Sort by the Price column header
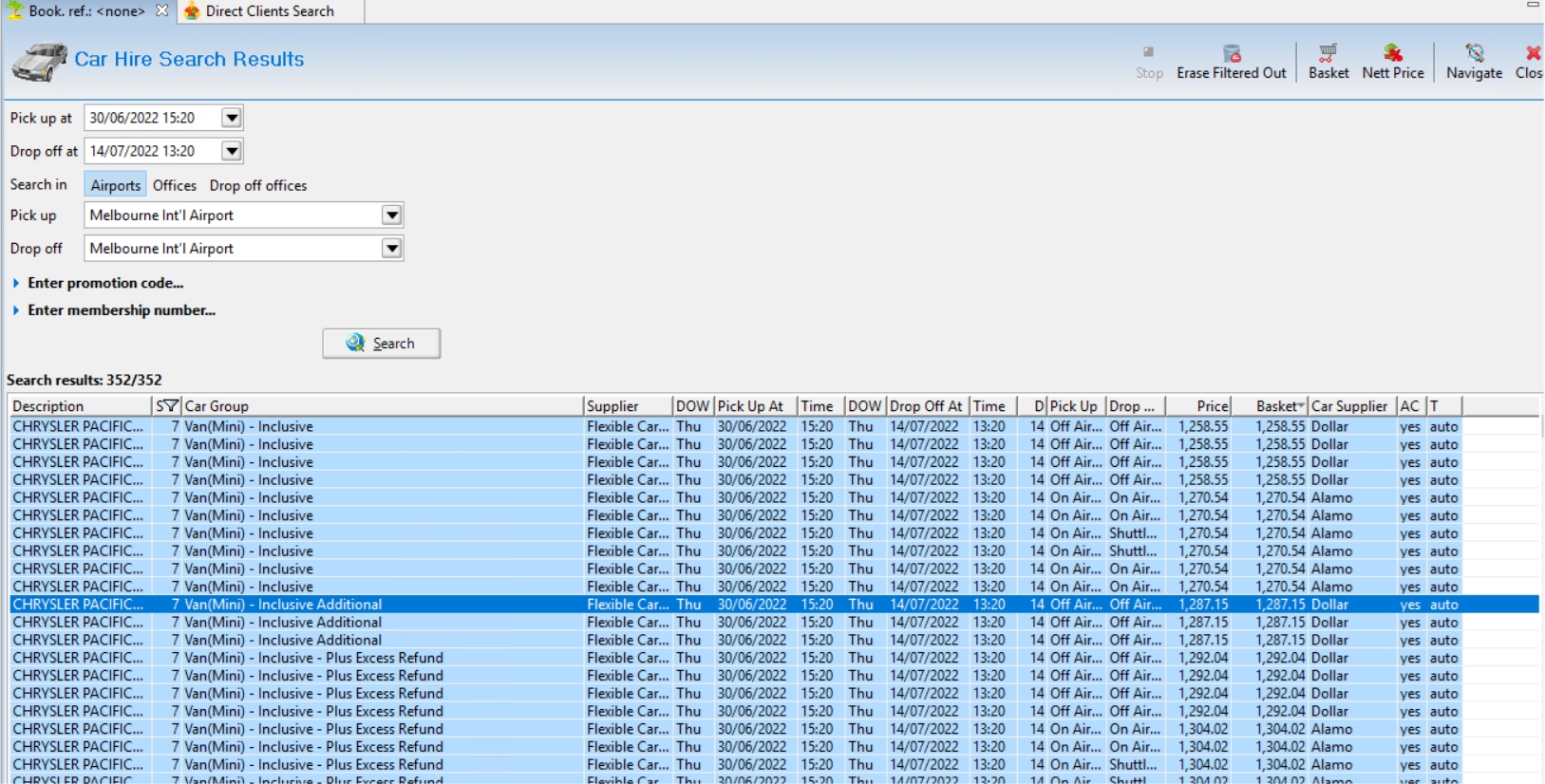This screenshot has width=1545, height=784. tap(1198, 406)
